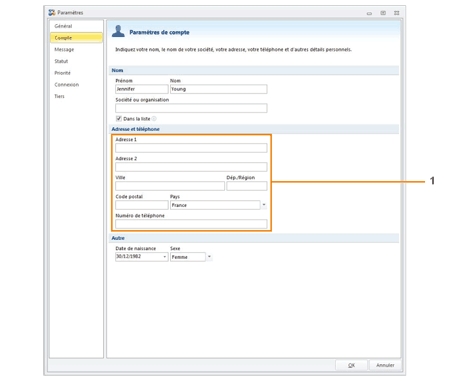450x381 pixels.
Task: Click the Nom field containing Young
Action: coord(219,89)
